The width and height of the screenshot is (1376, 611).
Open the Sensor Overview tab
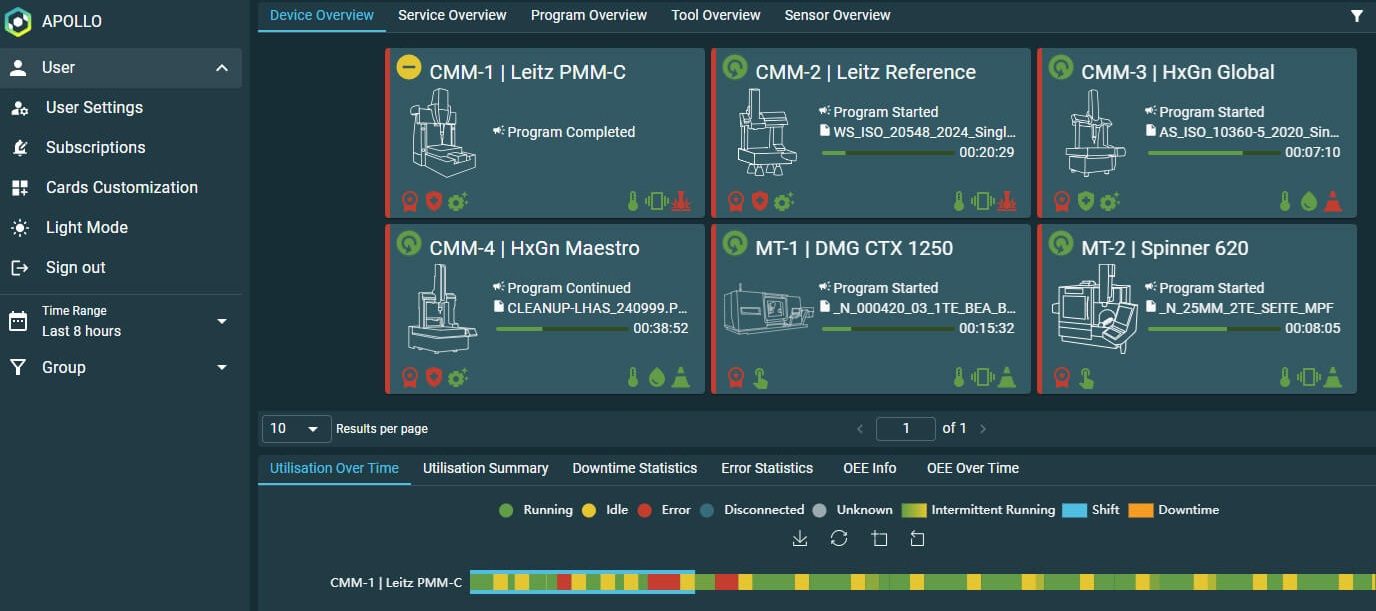(x=837, y=15)
